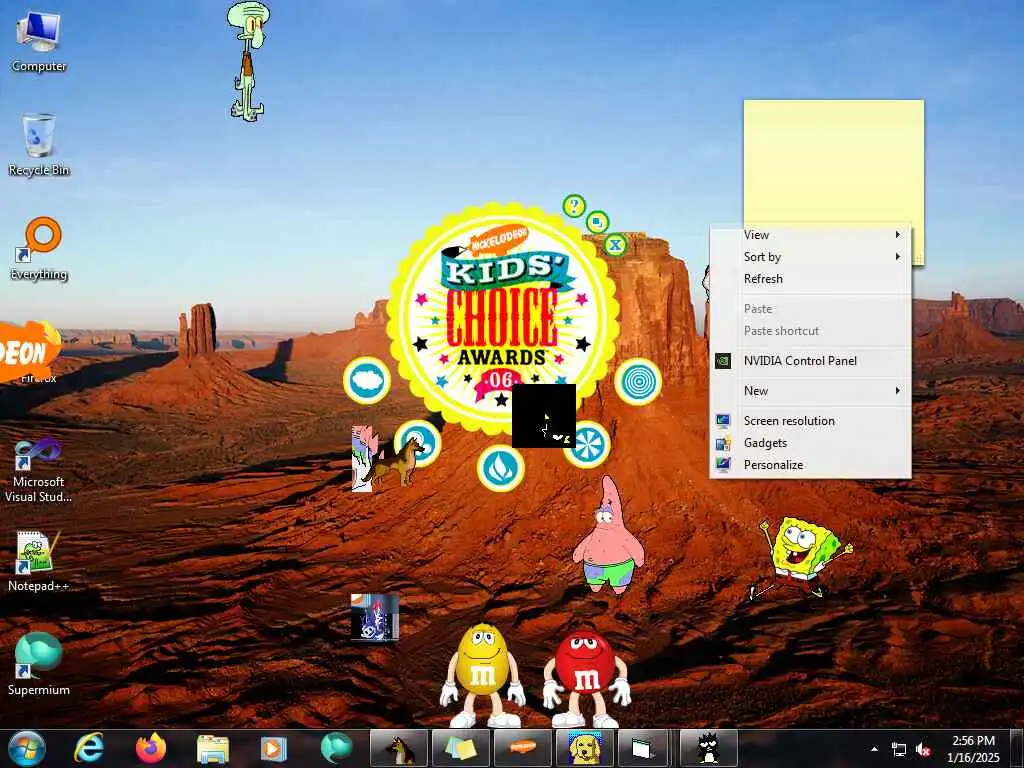Click the cloud circle button on Kids' Choice gadget
The height and width of the screenshot is (768, 1024).
[x=367, y=380]
